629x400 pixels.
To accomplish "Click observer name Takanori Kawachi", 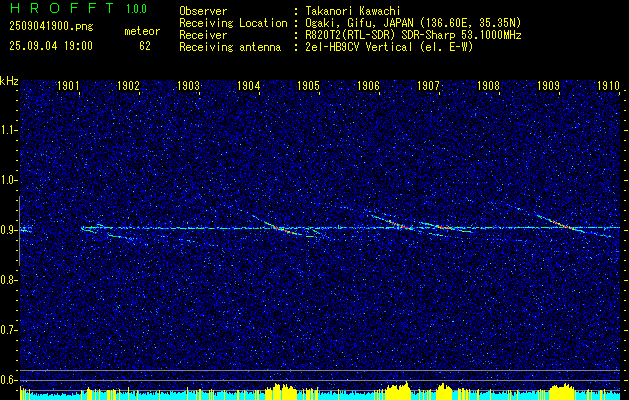I will 351,11.
